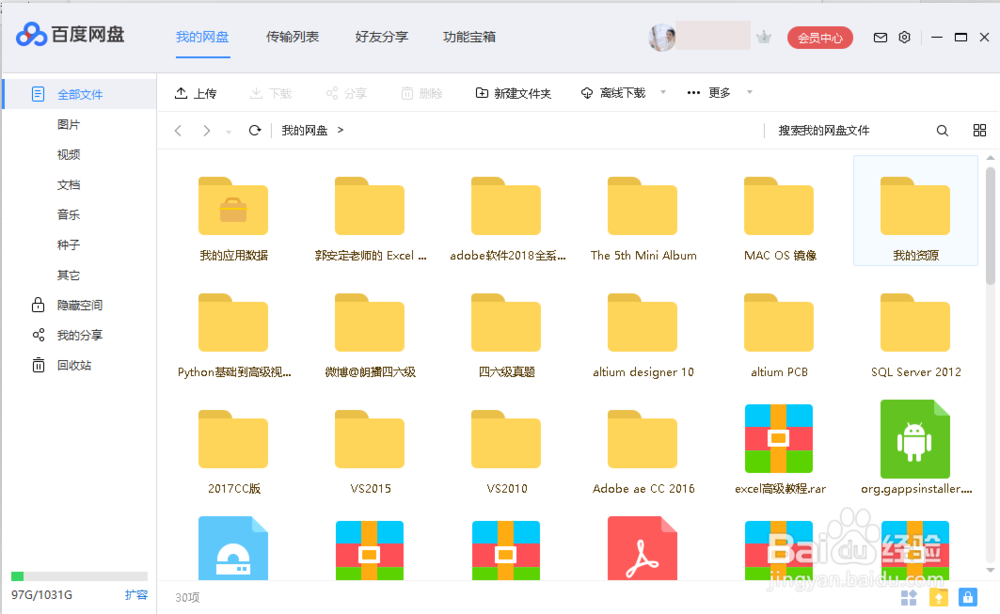Show 种子 category files

[68, 245]
